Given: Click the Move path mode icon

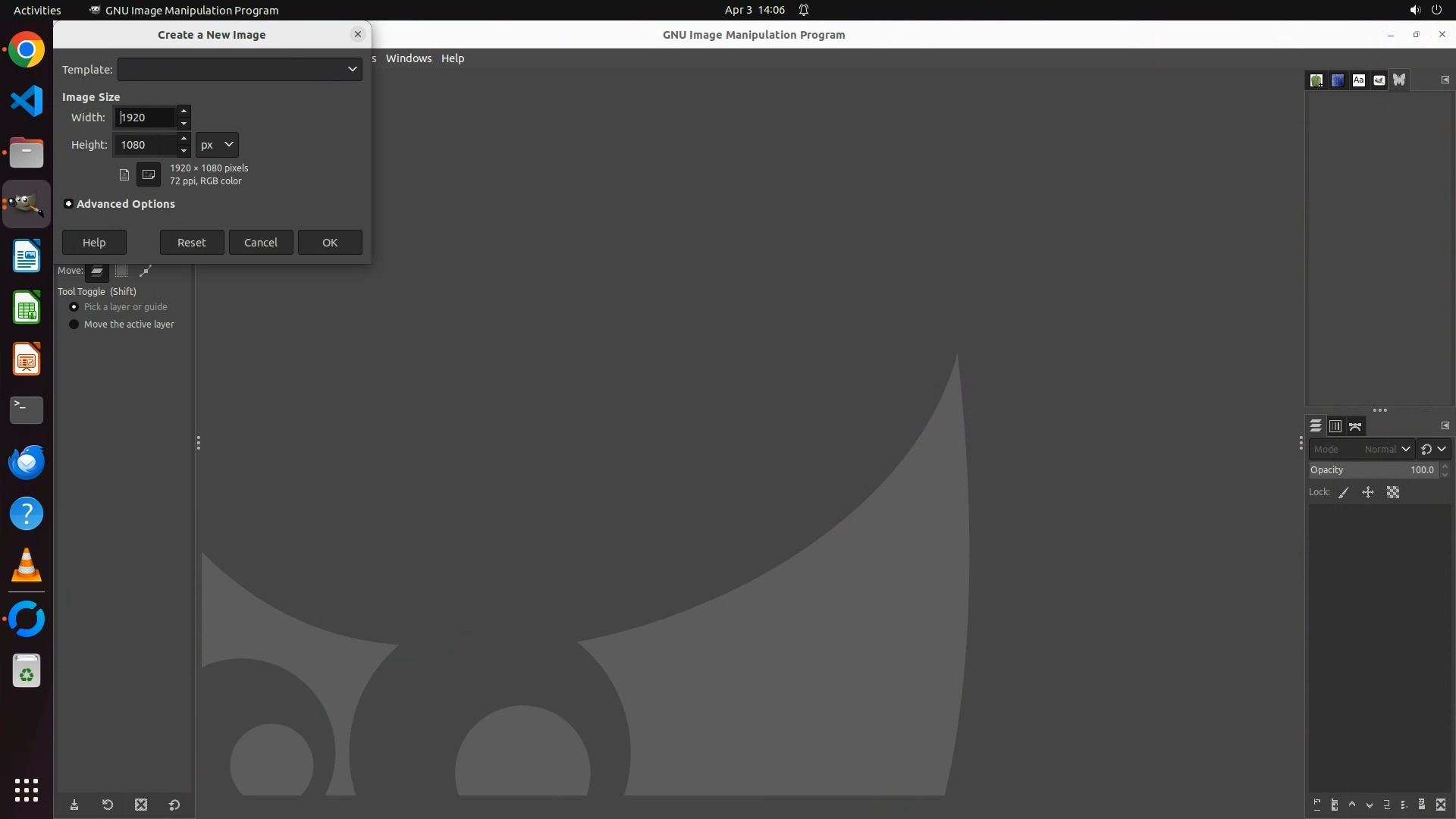Looking at the screenshot, I should pos(146,271).
